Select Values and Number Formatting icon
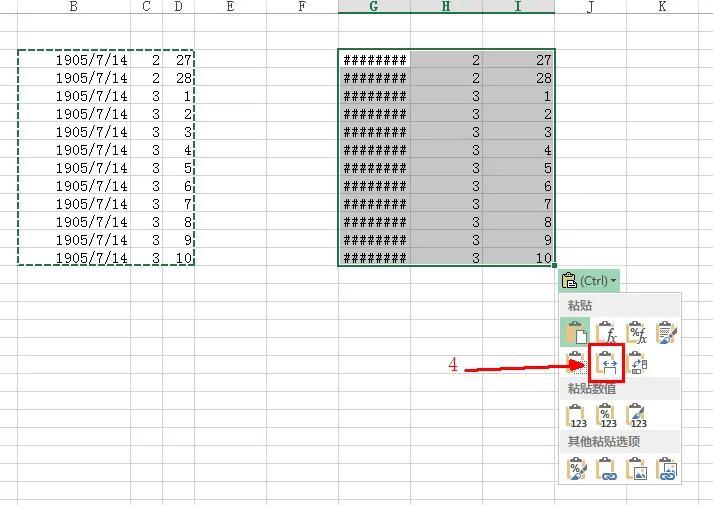This screenshot has height=505, width=713. coord(606,415)
